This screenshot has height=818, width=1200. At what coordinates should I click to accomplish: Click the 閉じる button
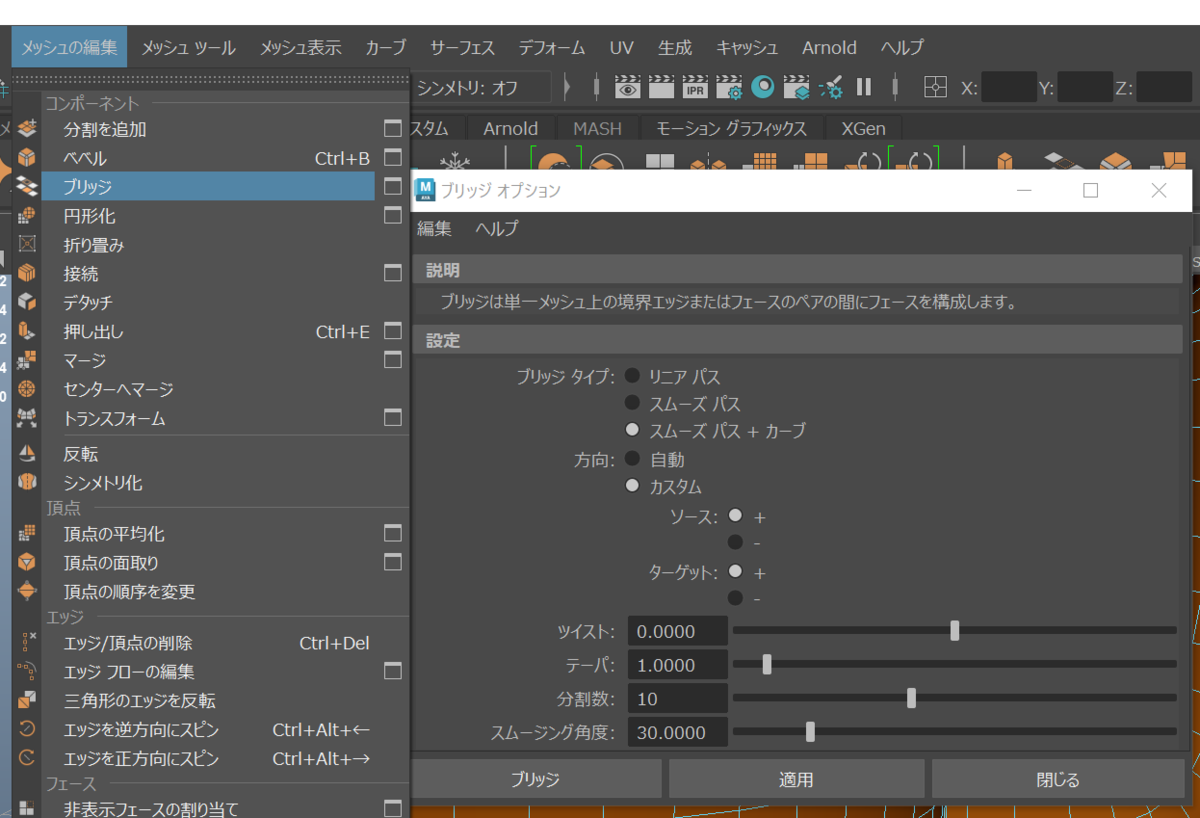tap(1058, 779)
